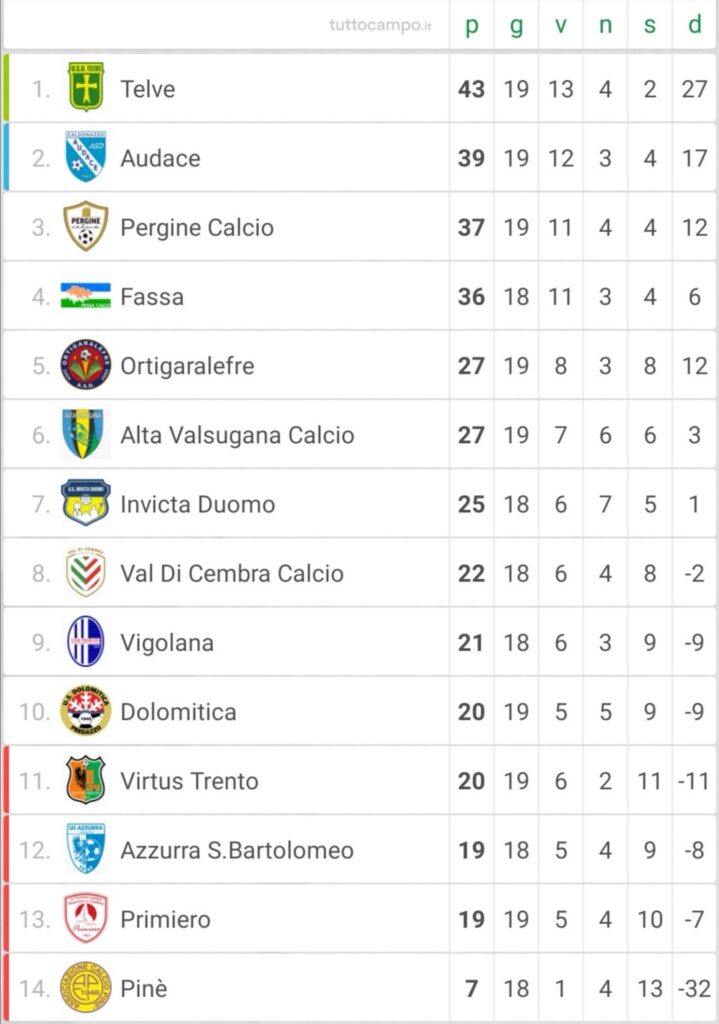The image size is (719, 1024).
Task: Sort table by games played 'g' header
Action: coord(516,25)
